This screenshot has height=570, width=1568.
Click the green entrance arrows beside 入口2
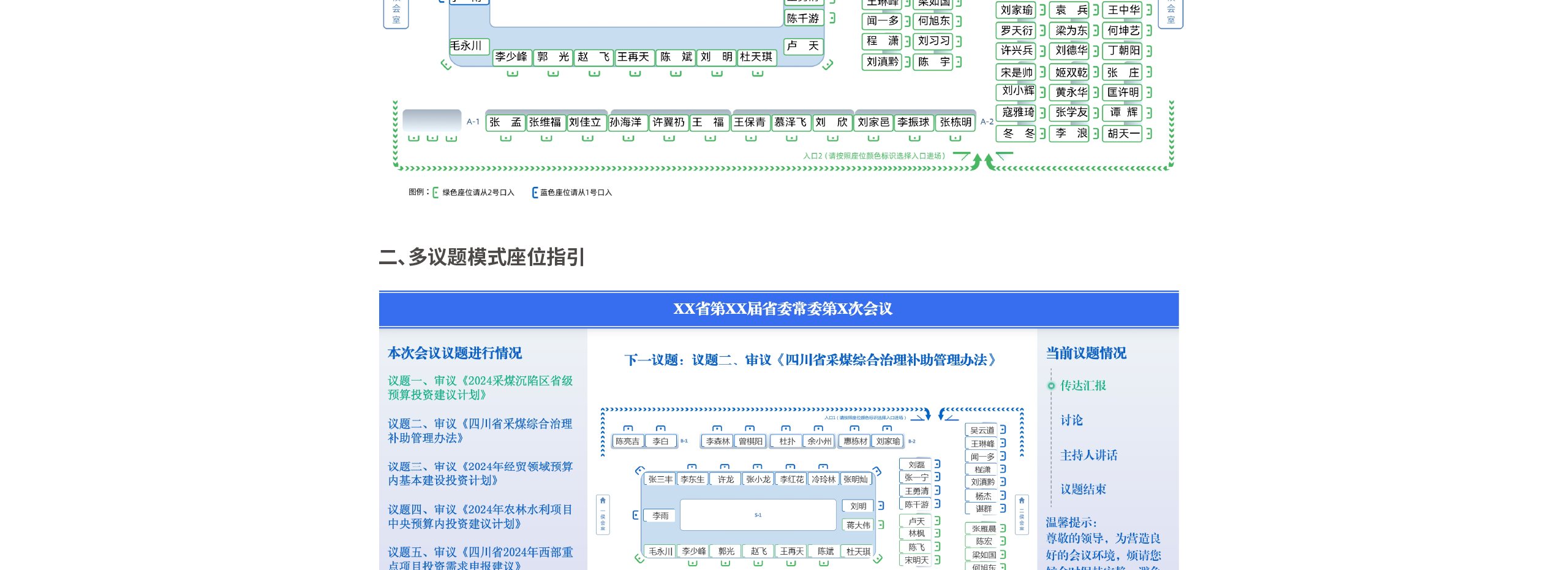click(982, 161)
